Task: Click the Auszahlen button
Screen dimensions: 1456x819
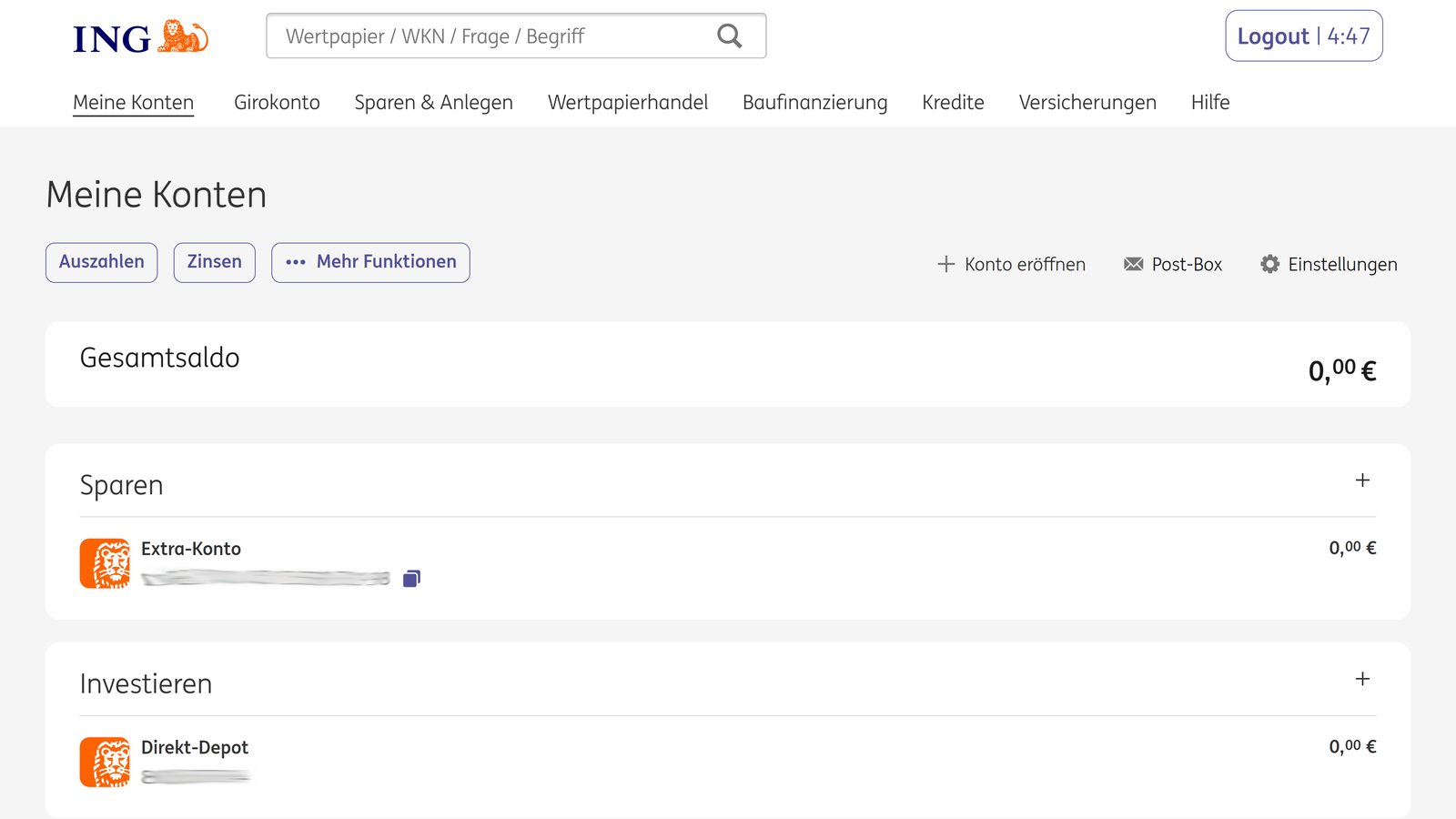Action: coord(101,262)
